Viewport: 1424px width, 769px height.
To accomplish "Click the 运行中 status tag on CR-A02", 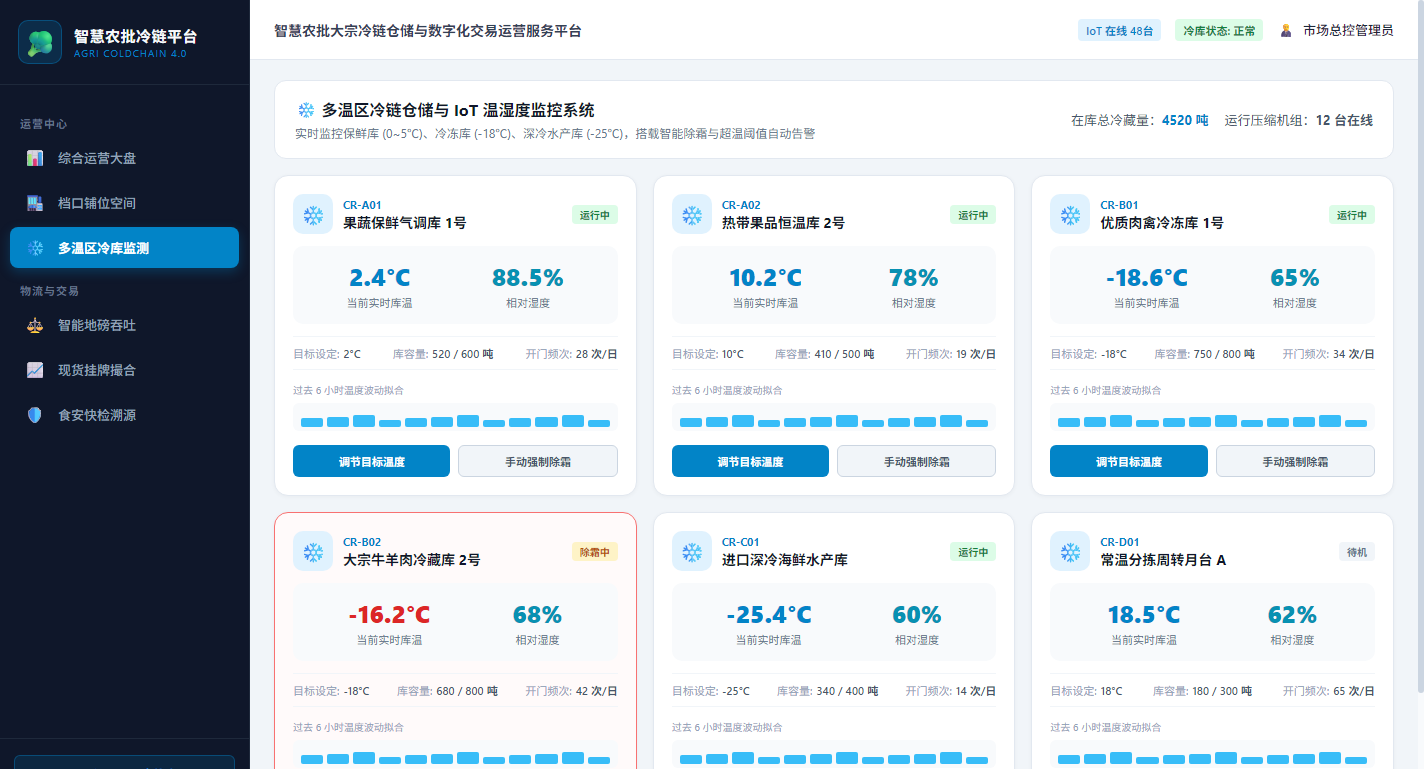I will [x=973, y=215].
